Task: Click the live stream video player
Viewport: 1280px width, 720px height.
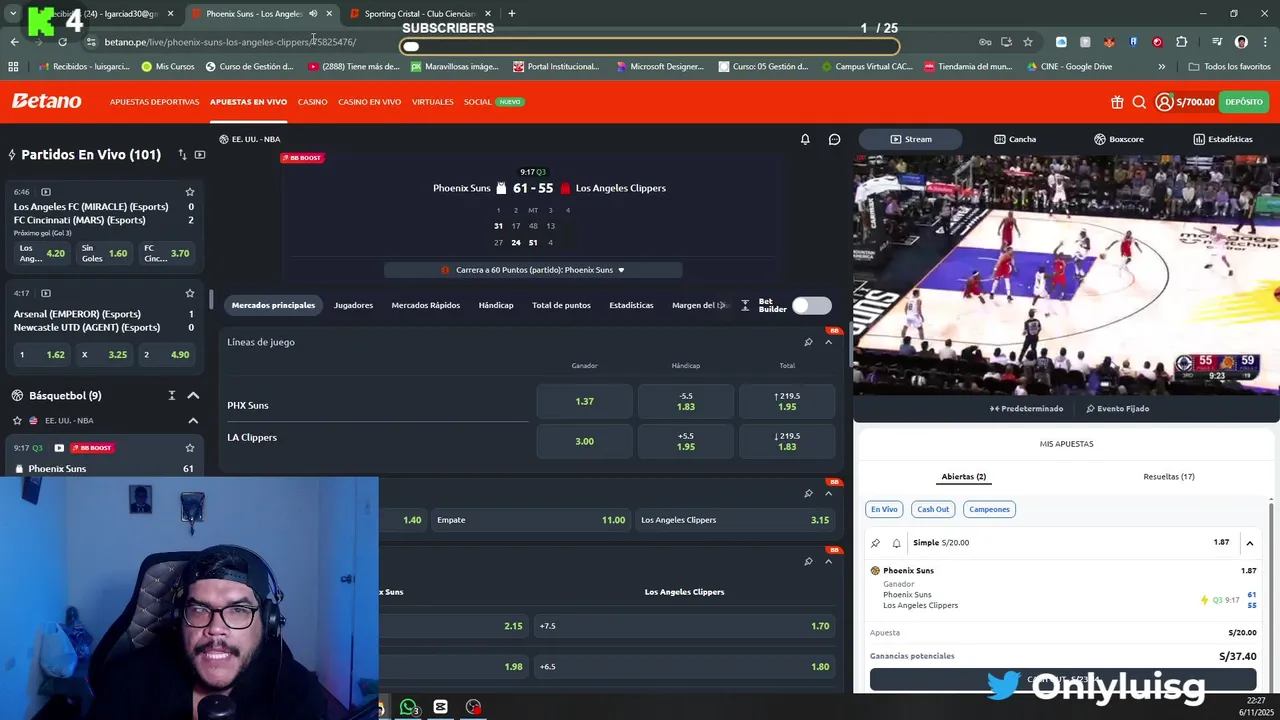Action: (1066, 274)
